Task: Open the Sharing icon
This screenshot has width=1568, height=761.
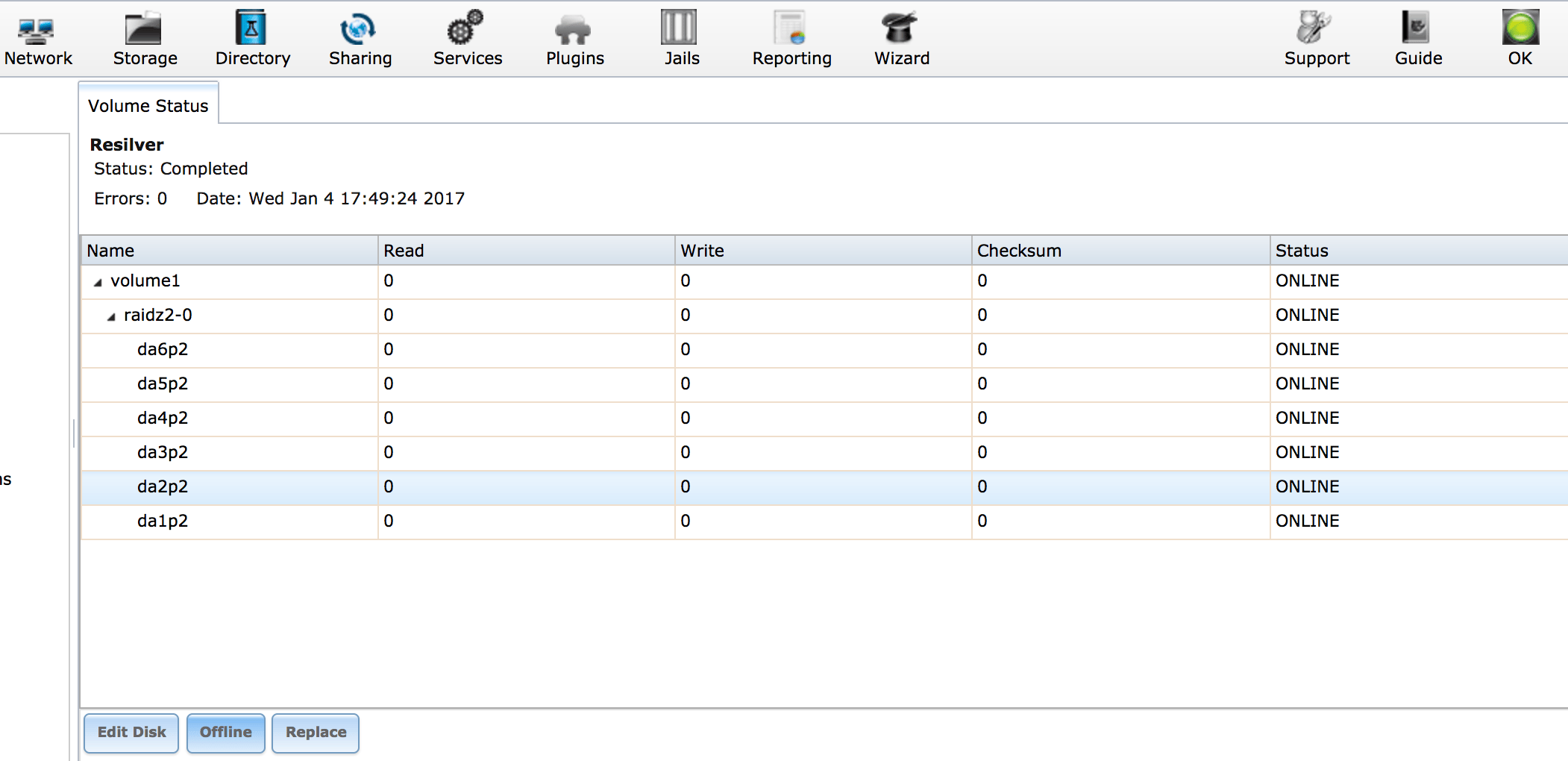Action: point(358,28)
